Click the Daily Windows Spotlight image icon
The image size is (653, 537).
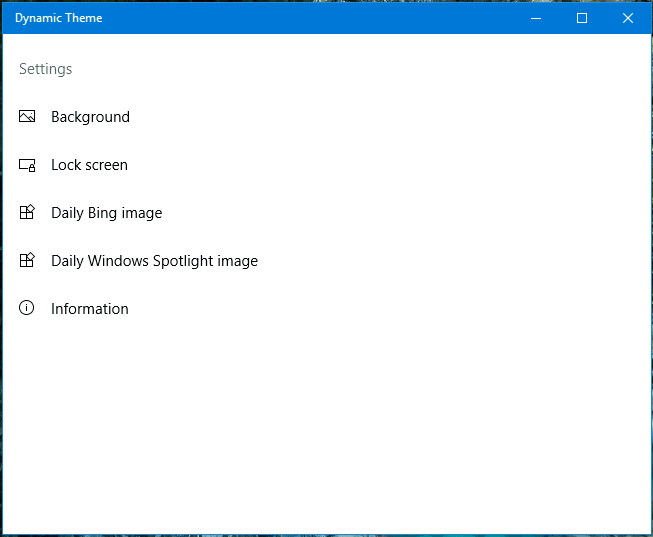pyautogui.click(x=27, y=260)
